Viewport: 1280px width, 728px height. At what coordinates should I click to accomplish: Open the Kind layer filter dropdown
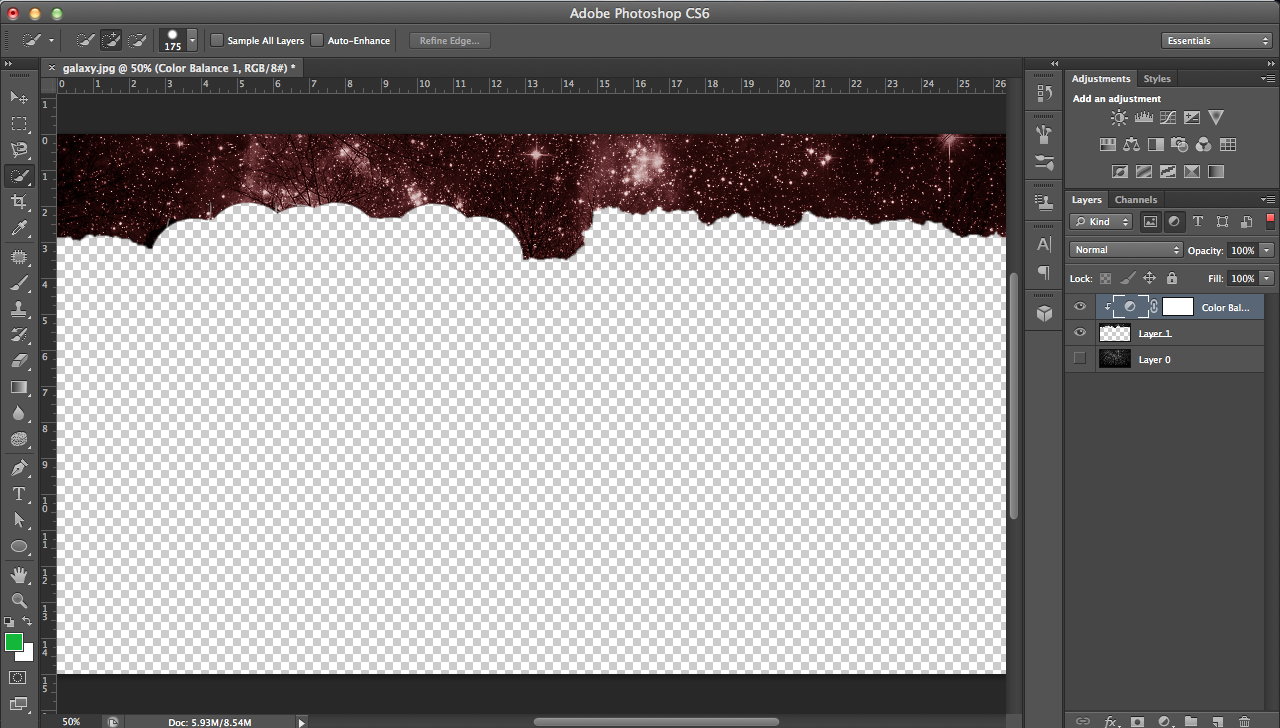click(1101, 222)
